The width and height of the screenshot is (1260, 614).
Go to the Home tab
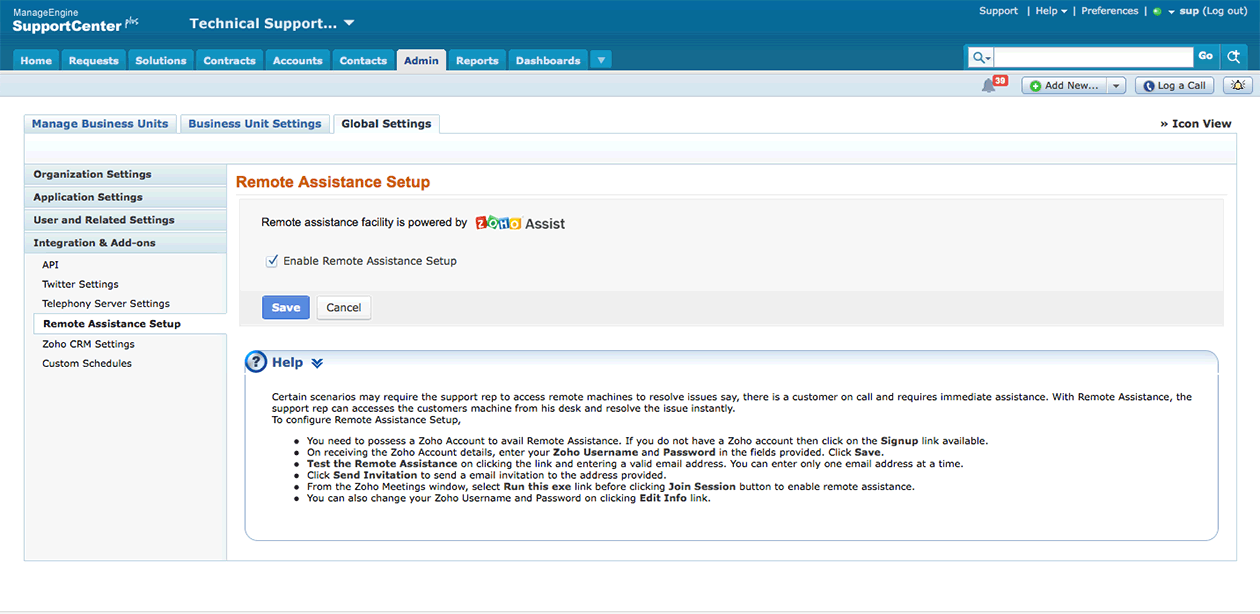tap(36, 60)
